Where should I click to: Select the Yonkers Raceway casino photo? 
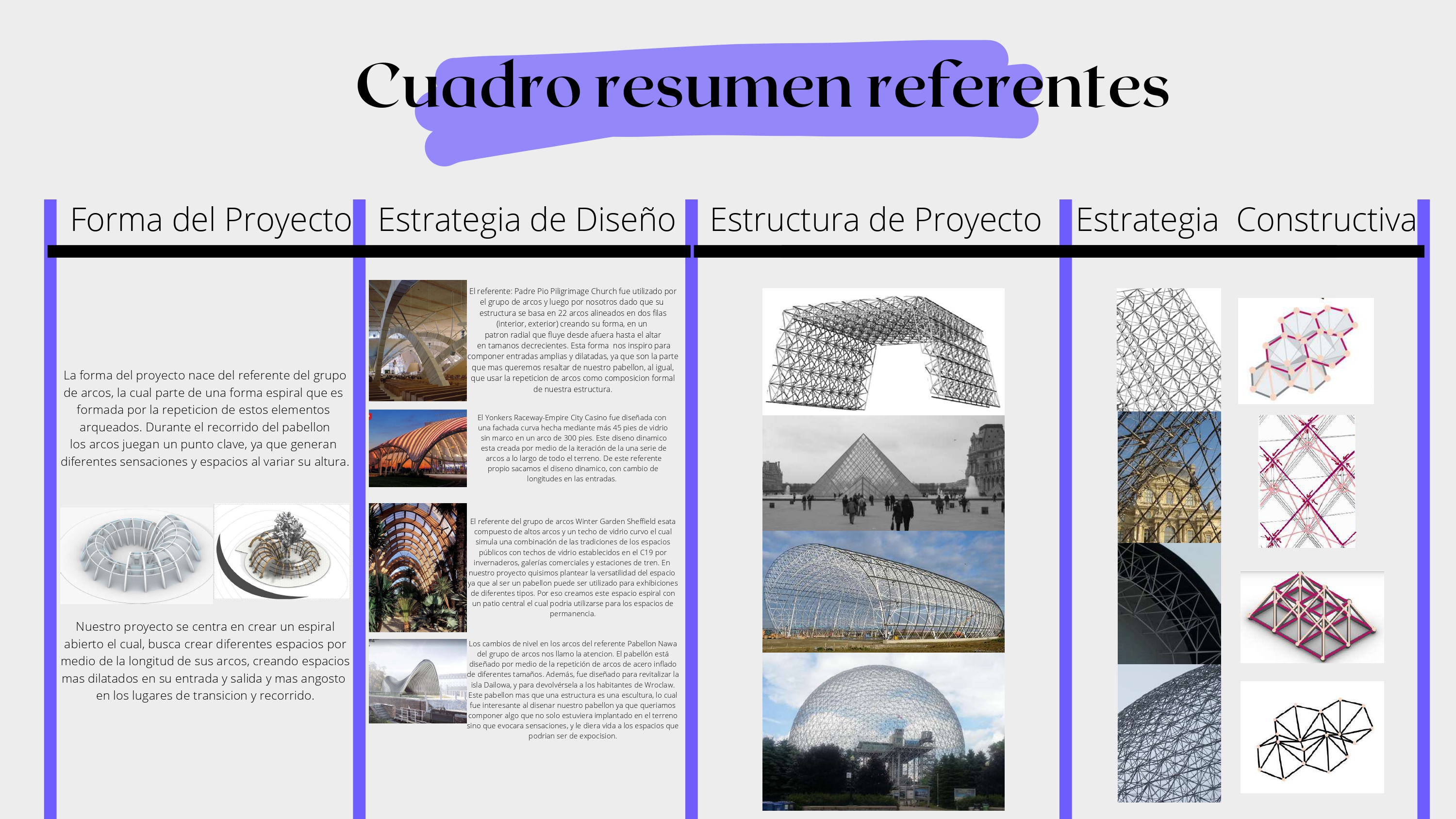(x=417, y=448)
